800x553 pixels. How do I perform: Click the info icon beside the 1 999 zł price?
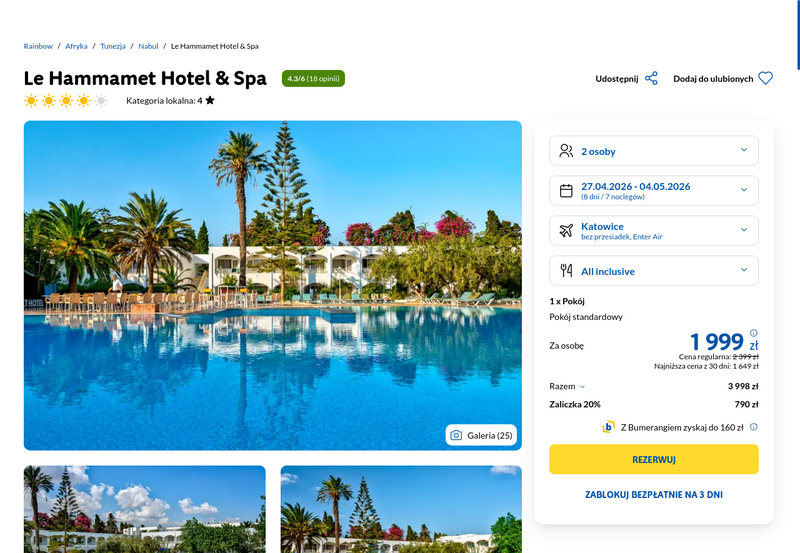(x=754, y=333)
